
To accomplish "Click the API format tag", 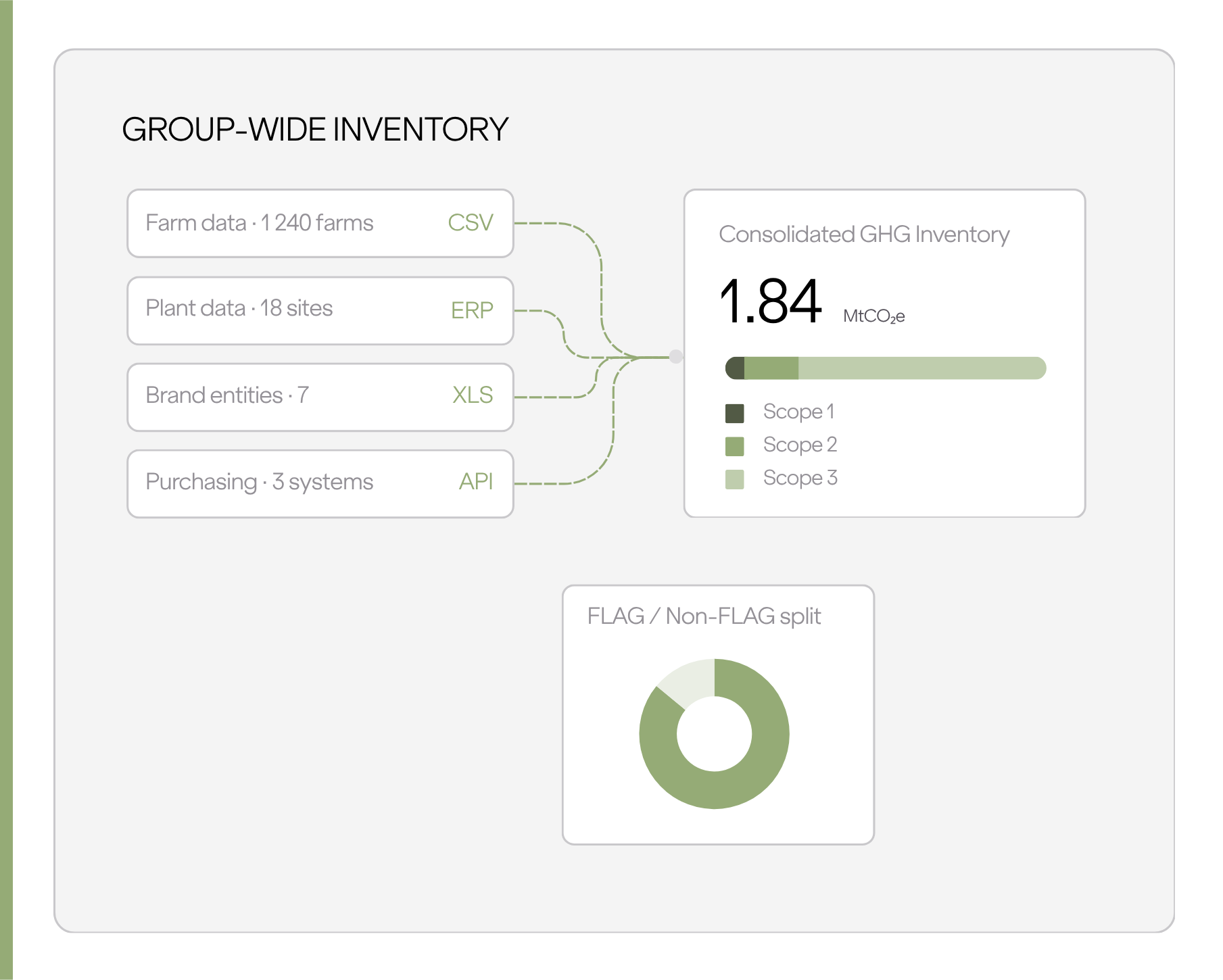I will click(x=476, y=481).
